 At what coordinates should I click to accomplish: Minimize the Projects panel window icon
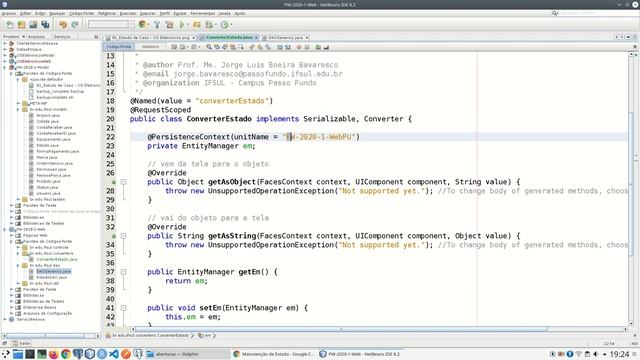[96, 37]
